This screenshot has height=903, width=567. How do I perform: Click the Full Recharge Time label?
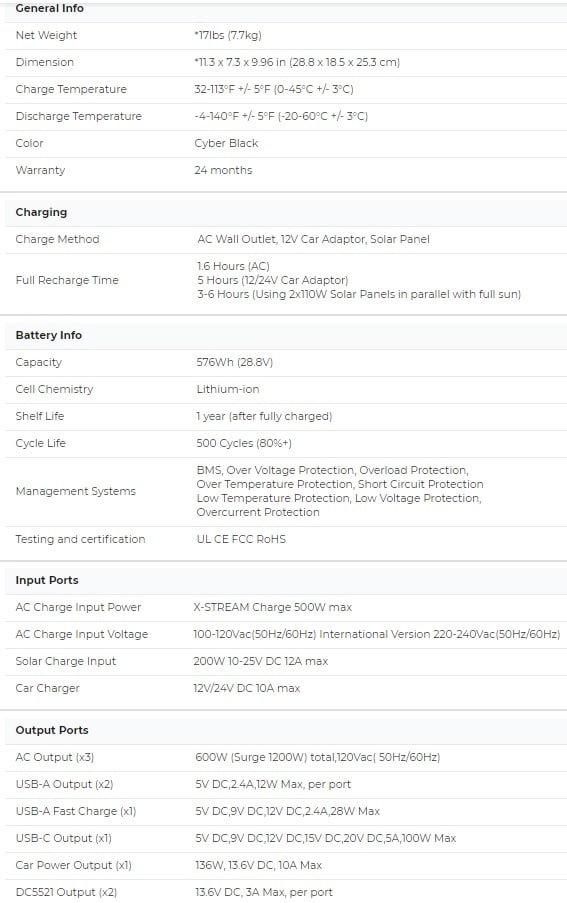(x=67, y=280)
